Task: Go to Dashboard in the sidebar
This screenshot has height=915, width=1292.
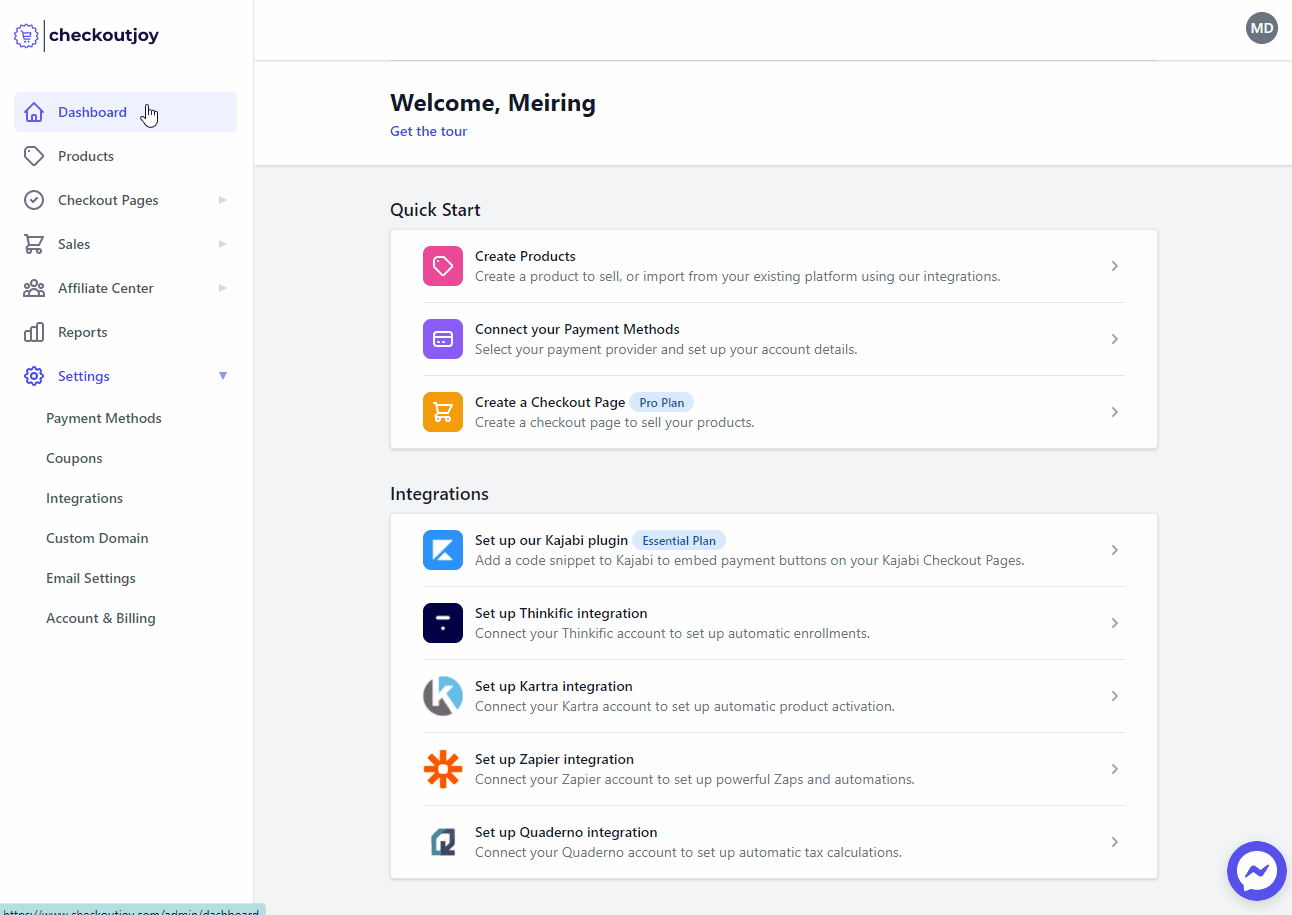Action: click(x=125, y=112)
